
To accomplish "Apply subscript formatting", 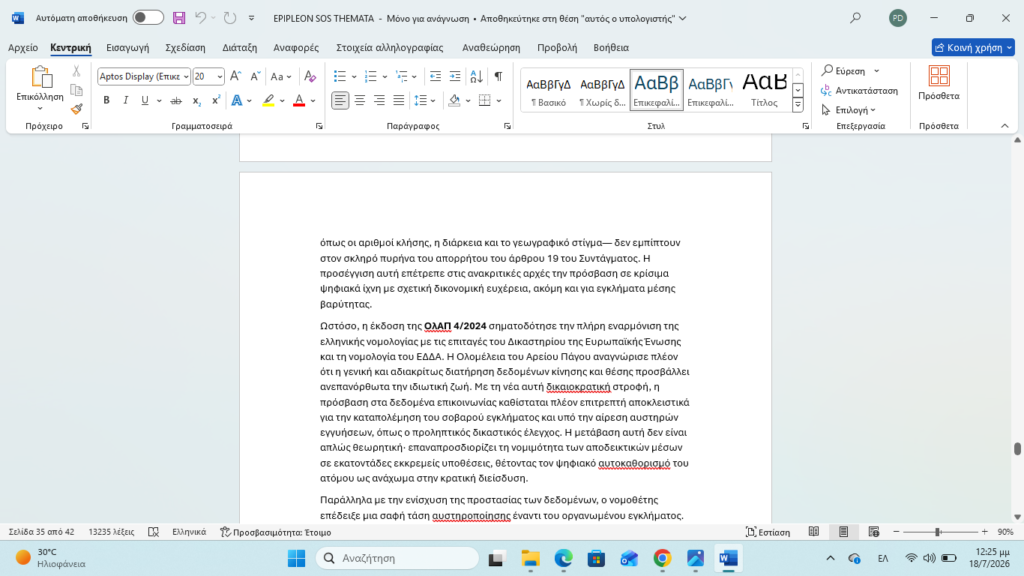I will tap(196, 101).
